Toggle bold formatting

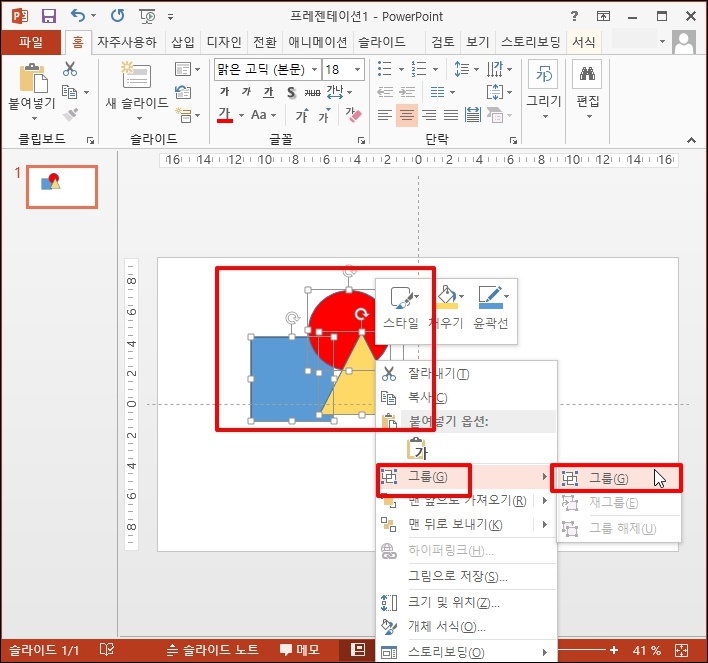[224, 92]
